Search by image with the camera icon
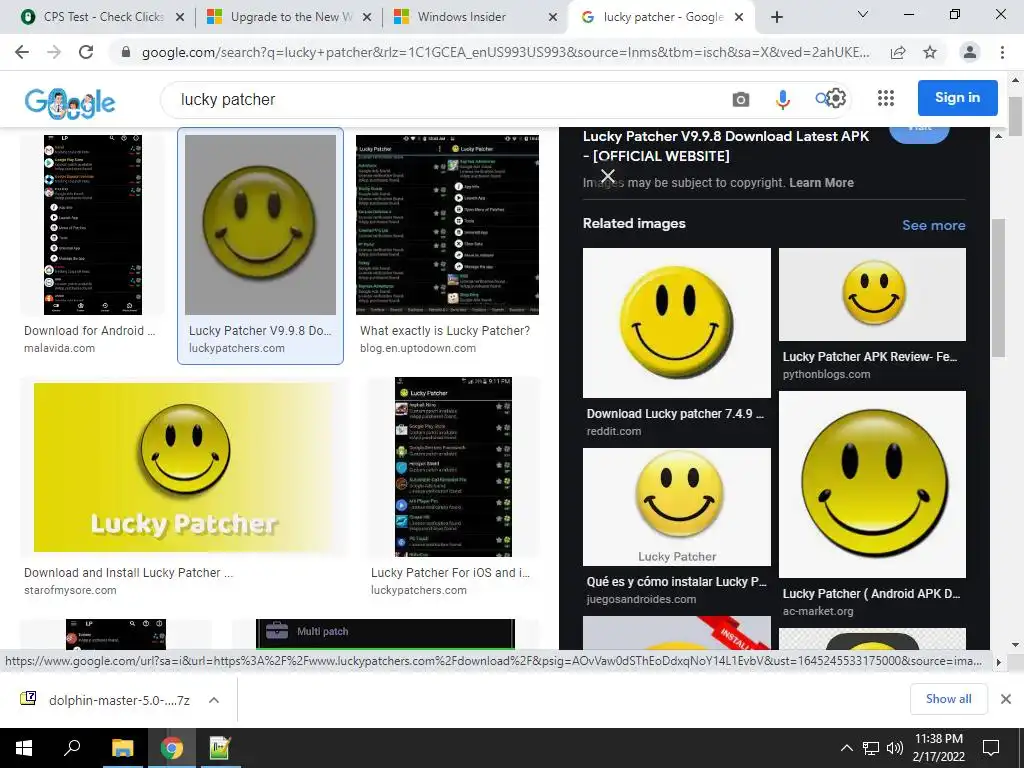Image resolution: width=1024 pixels, height=768 pixels. point(741,99)
